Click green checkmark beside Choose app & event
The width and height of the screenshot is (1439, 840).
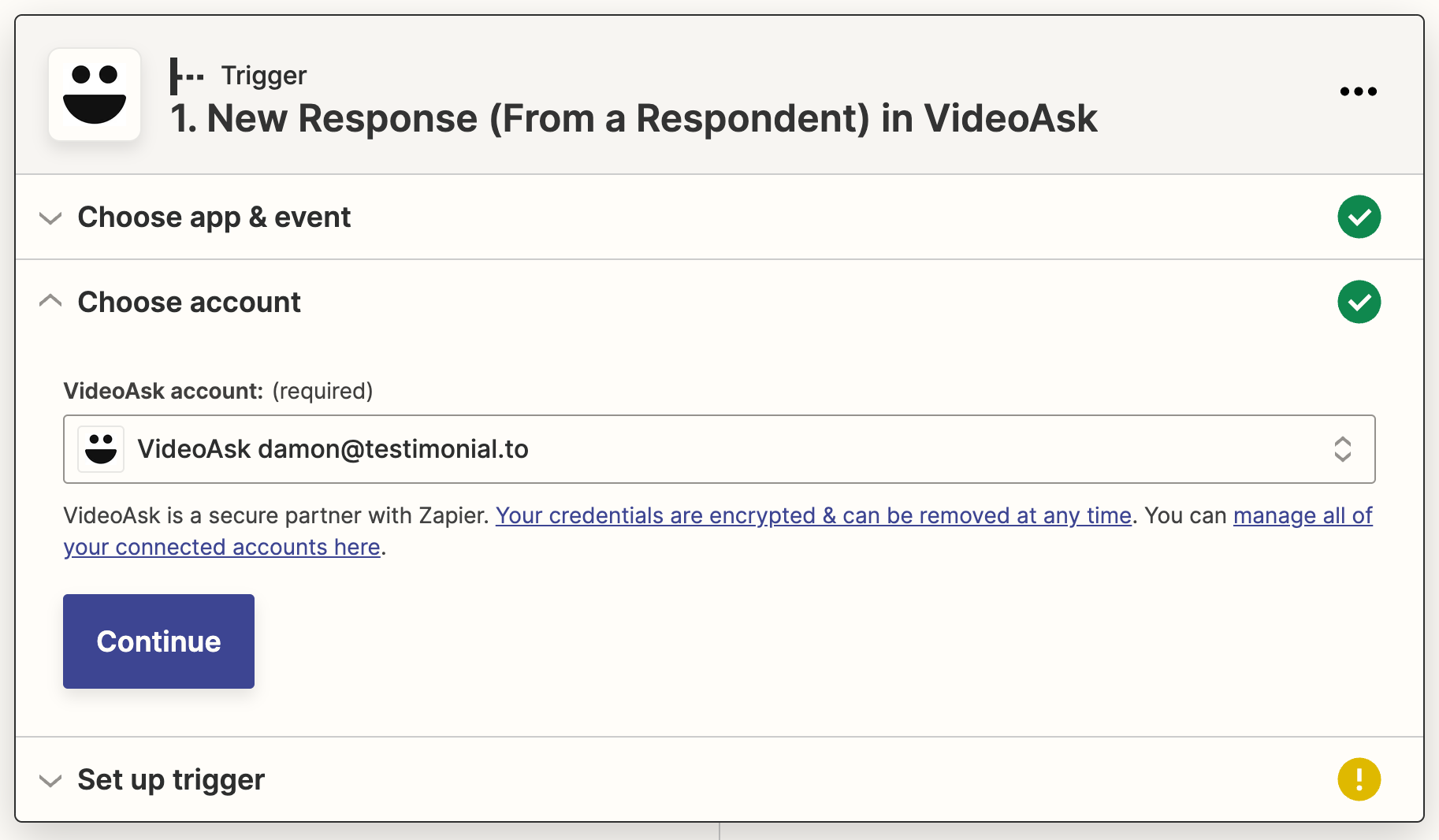(1359, 217)
